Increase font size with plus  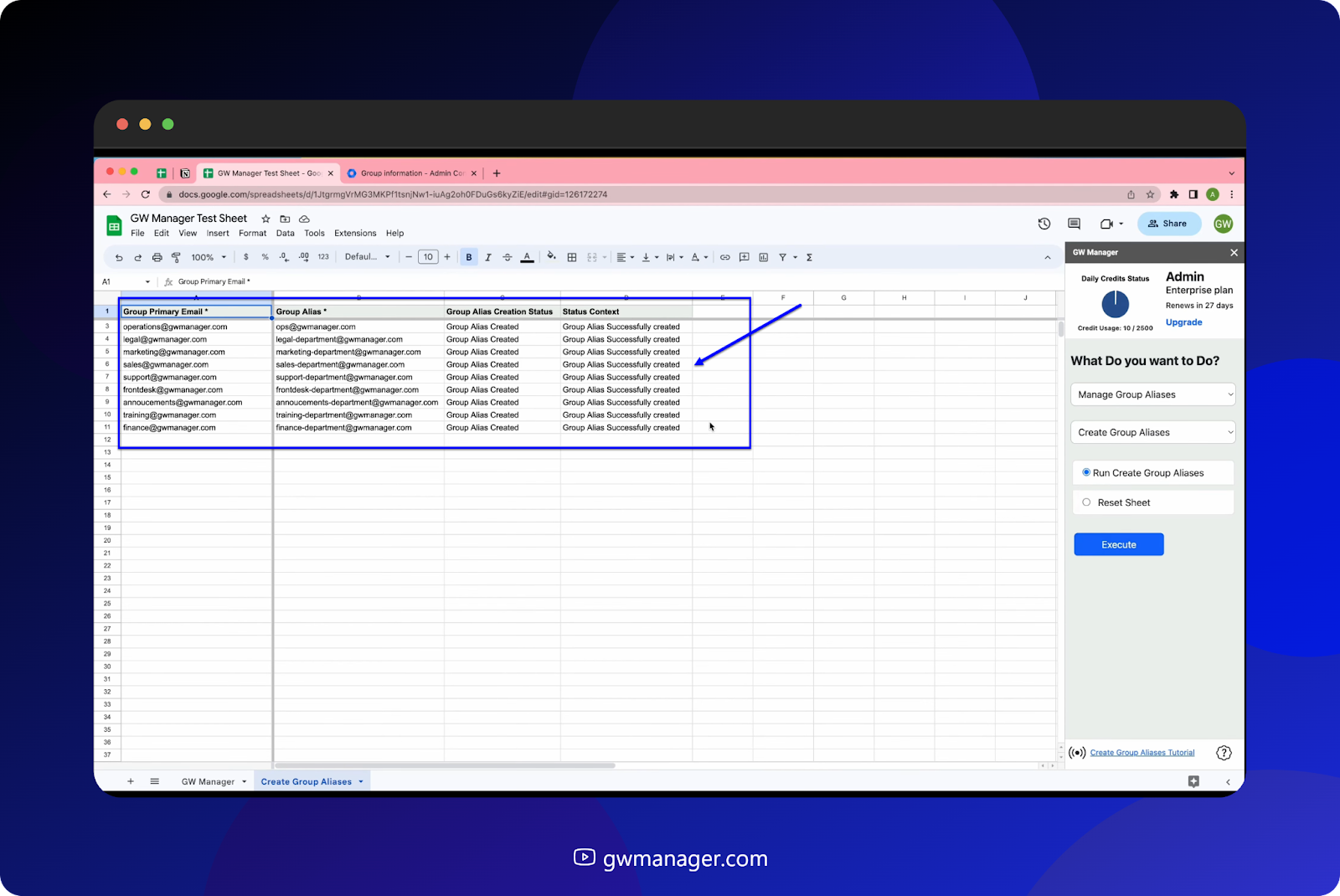447,257
